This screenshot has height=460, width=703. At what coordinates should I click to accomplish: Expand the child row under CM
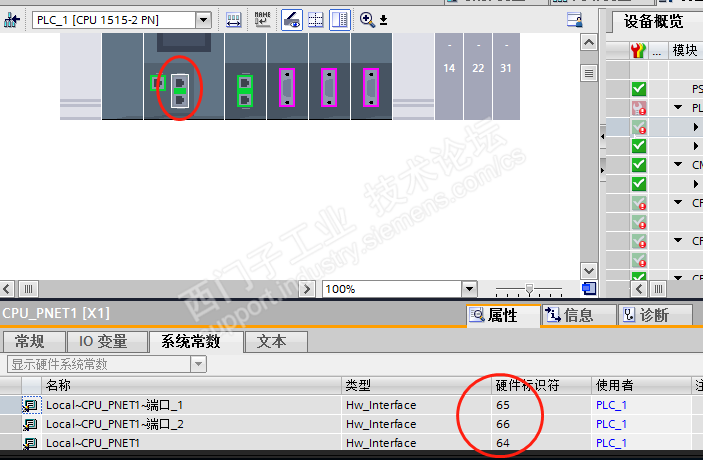(695, 184)
